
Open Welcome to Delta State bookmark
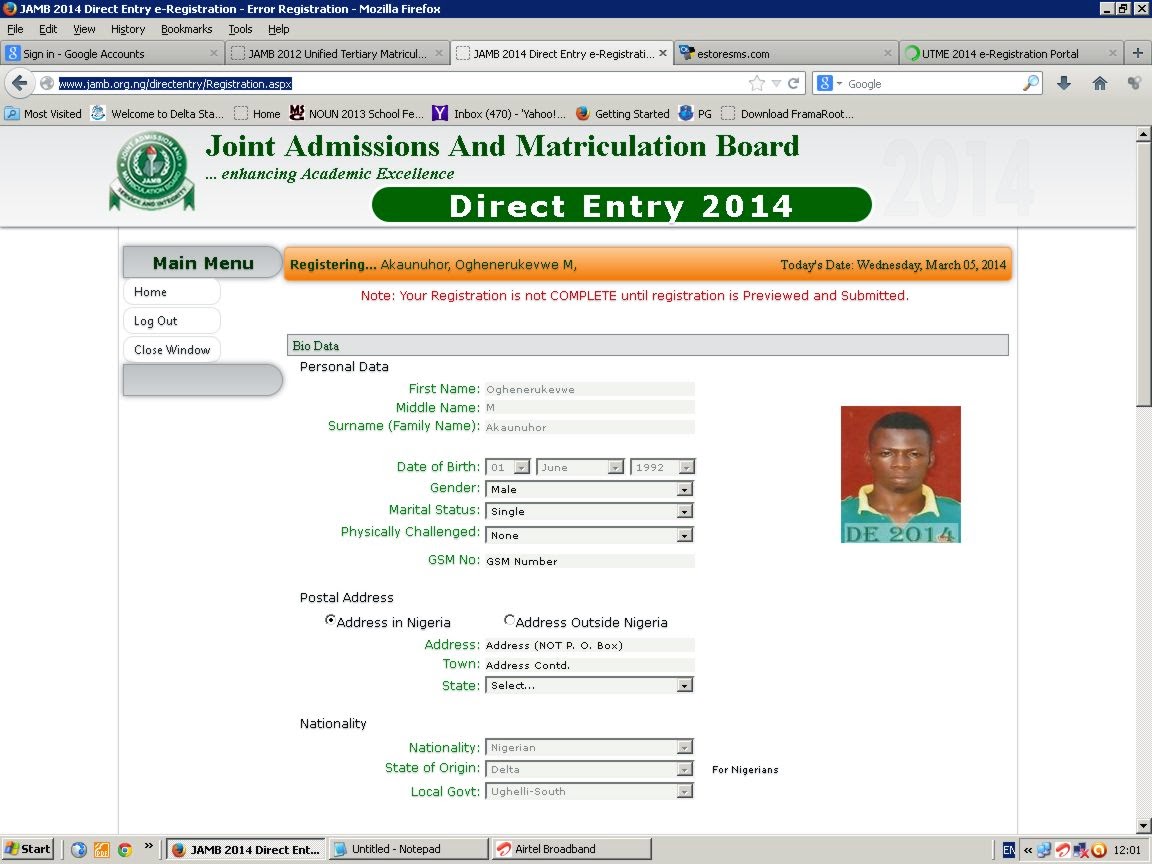pos(157,113)
